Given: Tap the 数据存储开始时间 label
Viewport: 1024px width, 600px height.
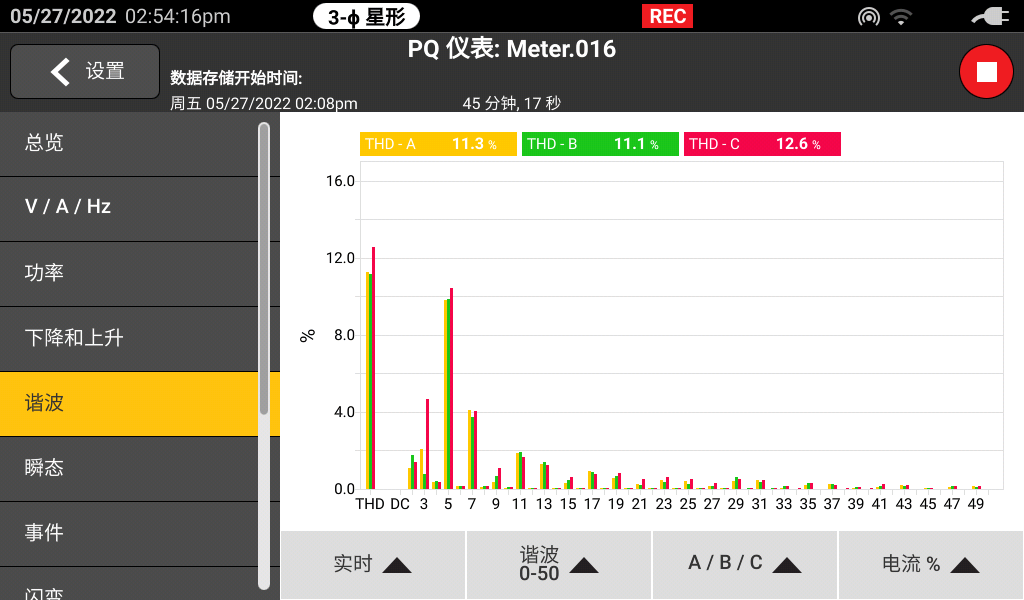Looking at the screenshot, I should tap(236, 78).
